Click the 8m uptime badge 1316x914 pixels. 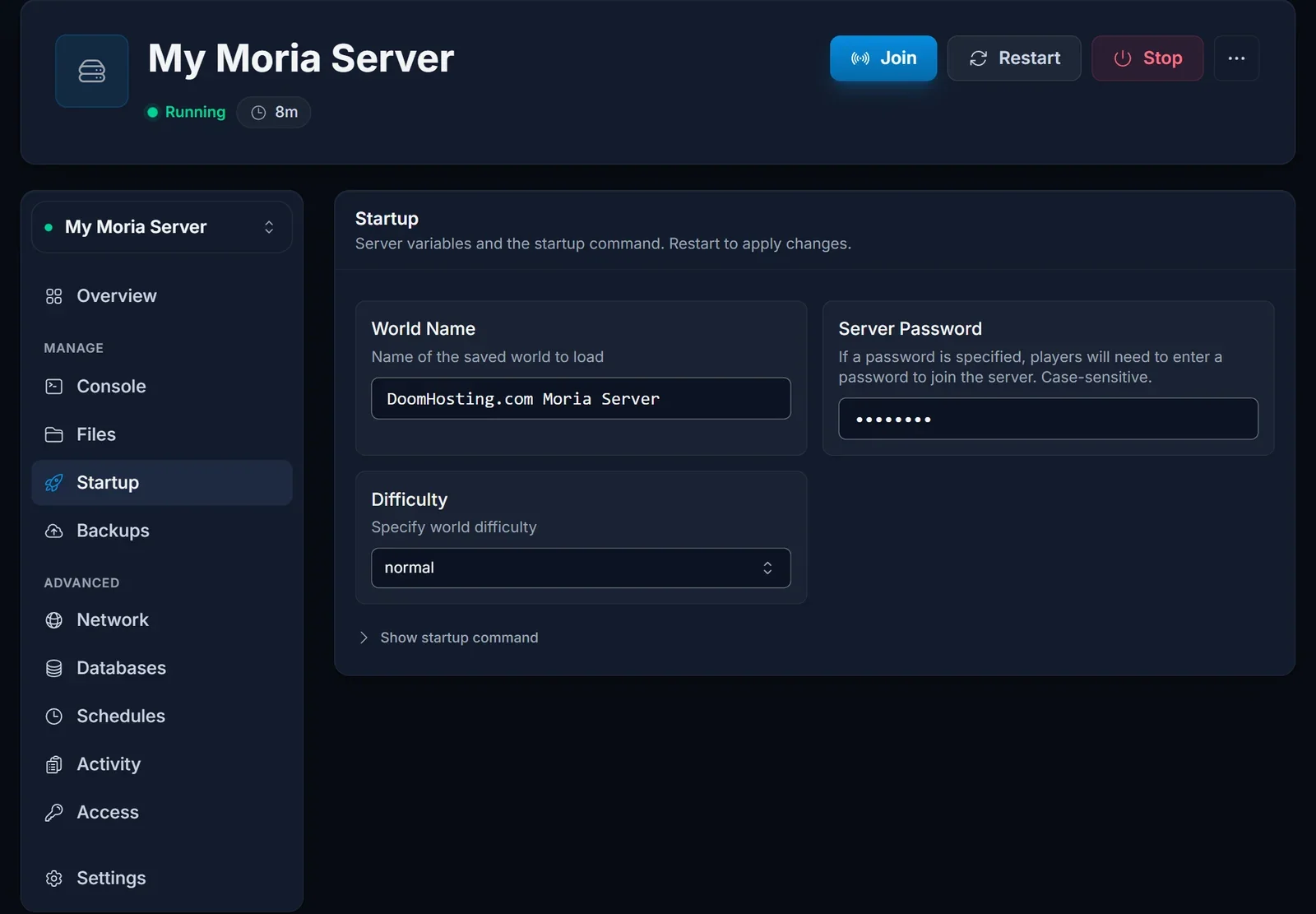coord(274,113)
